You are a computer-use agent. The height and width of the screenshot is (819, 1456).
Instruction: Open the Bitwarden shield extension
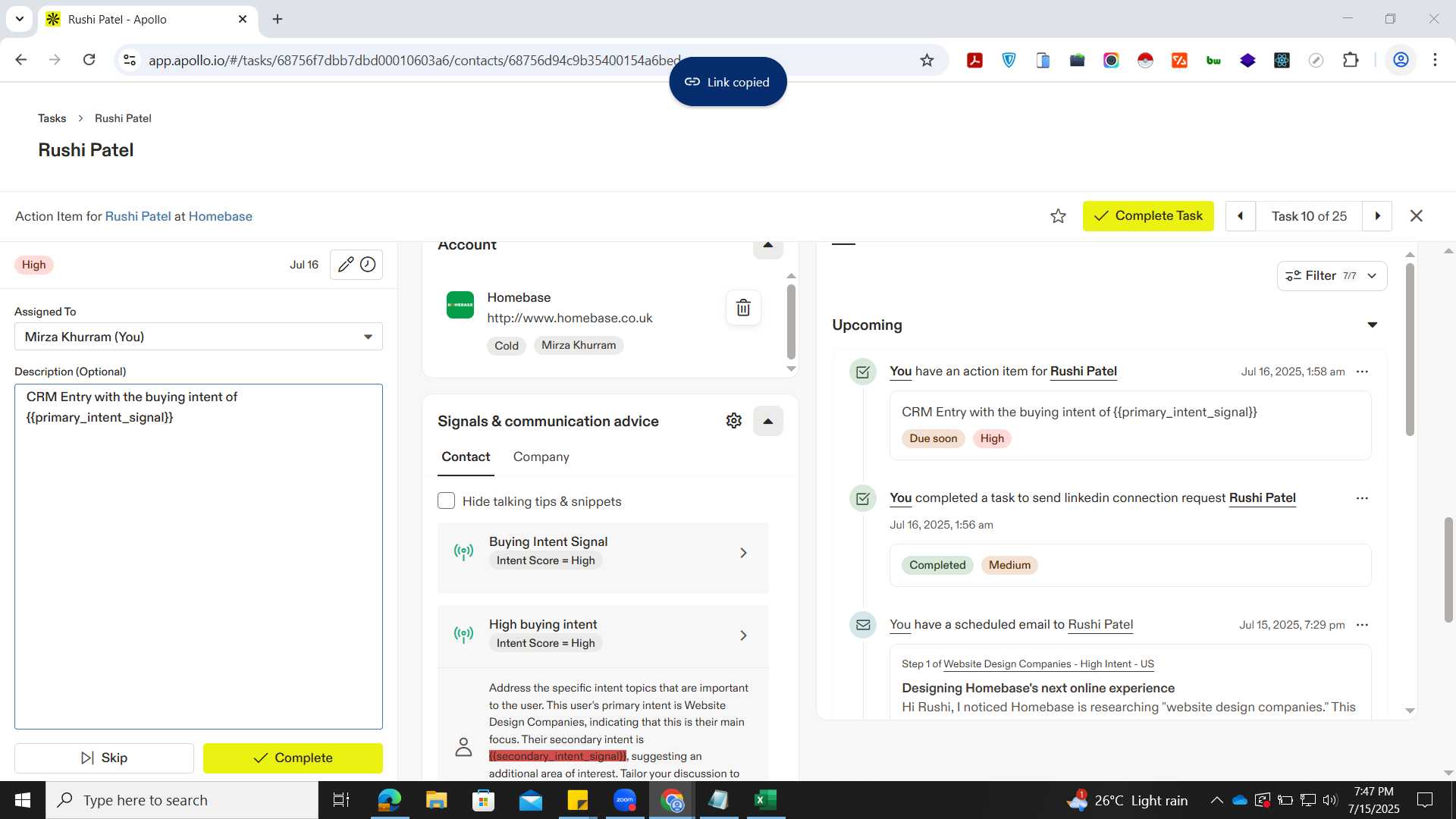coord(1009,60)
